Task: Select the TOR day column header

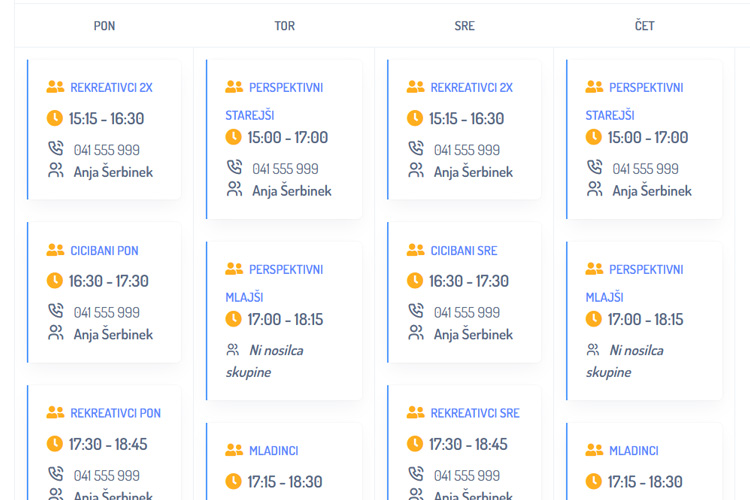Action: coord(284,26)
